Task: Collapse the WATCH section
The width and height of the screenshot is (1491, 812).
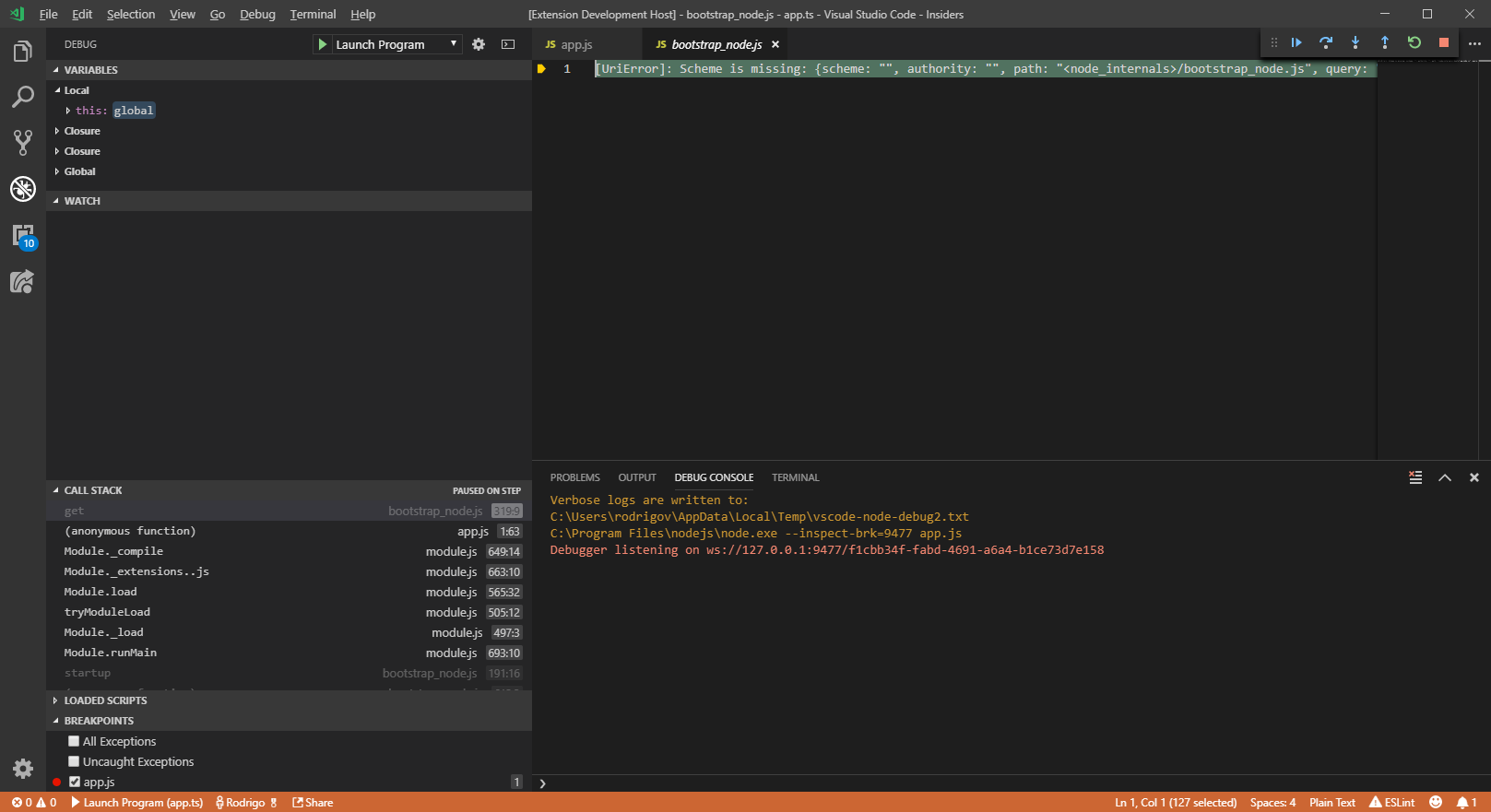Action: pos(289,201)
